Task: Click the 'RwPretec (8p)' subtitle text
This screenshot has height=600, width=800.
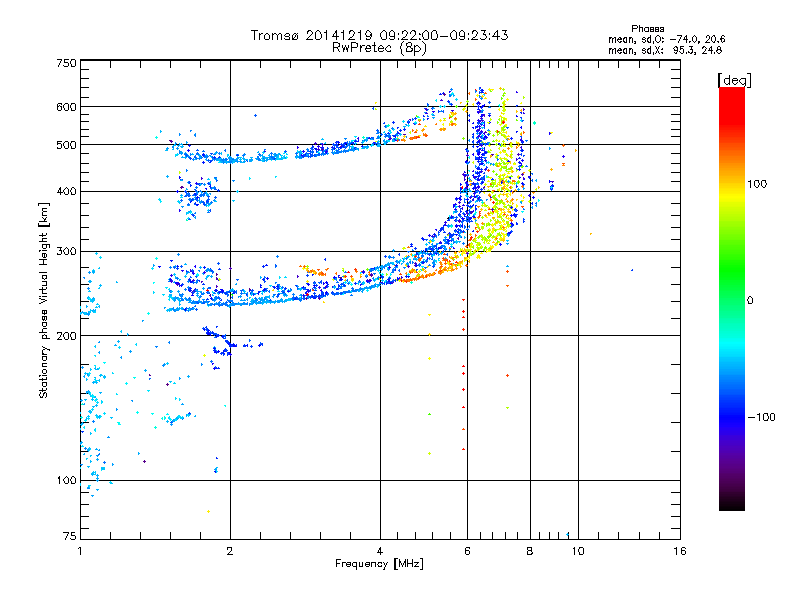Action: [x=379, y=48]
